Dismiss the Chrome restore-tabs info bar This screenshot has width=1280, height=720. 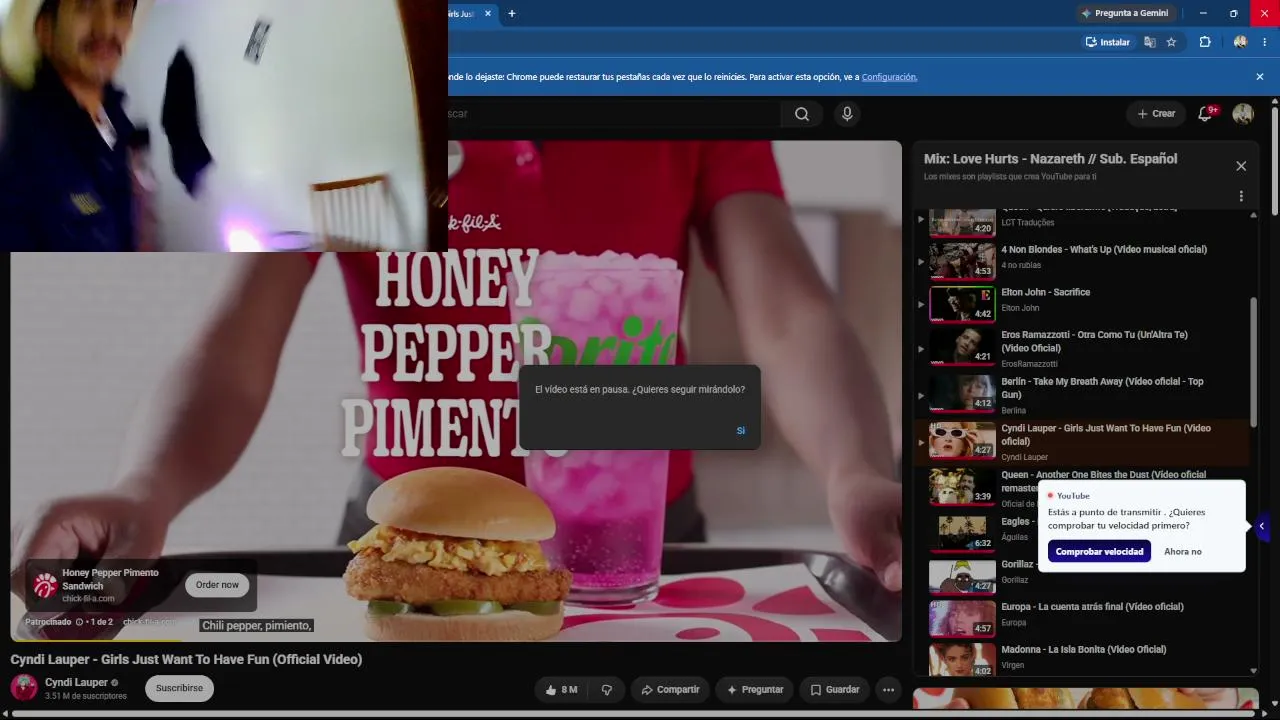click(1260, 77)
